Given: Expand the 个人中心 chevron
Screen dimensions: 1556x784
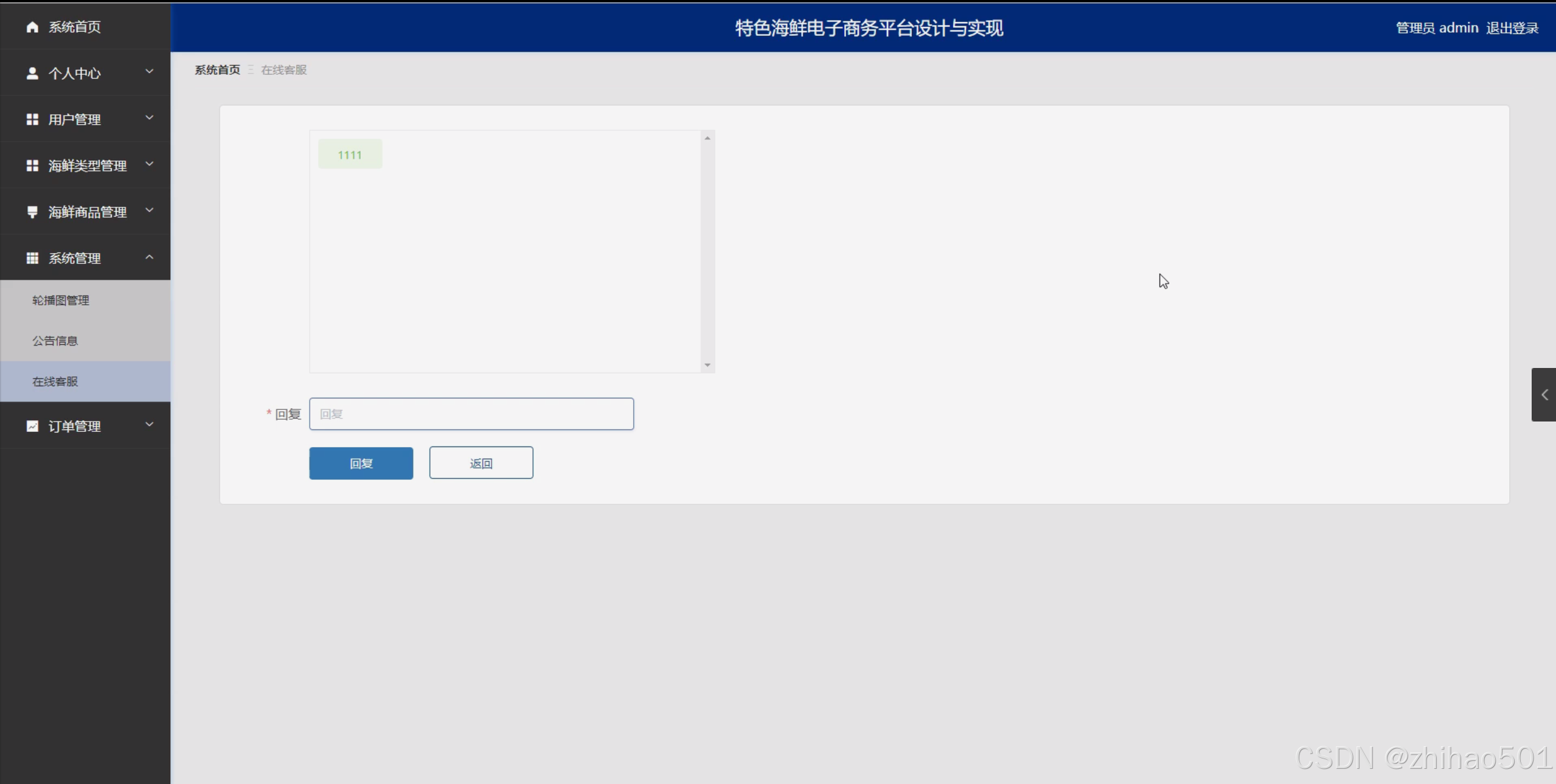Looking at the screenshot, I should tap(149, 72).
